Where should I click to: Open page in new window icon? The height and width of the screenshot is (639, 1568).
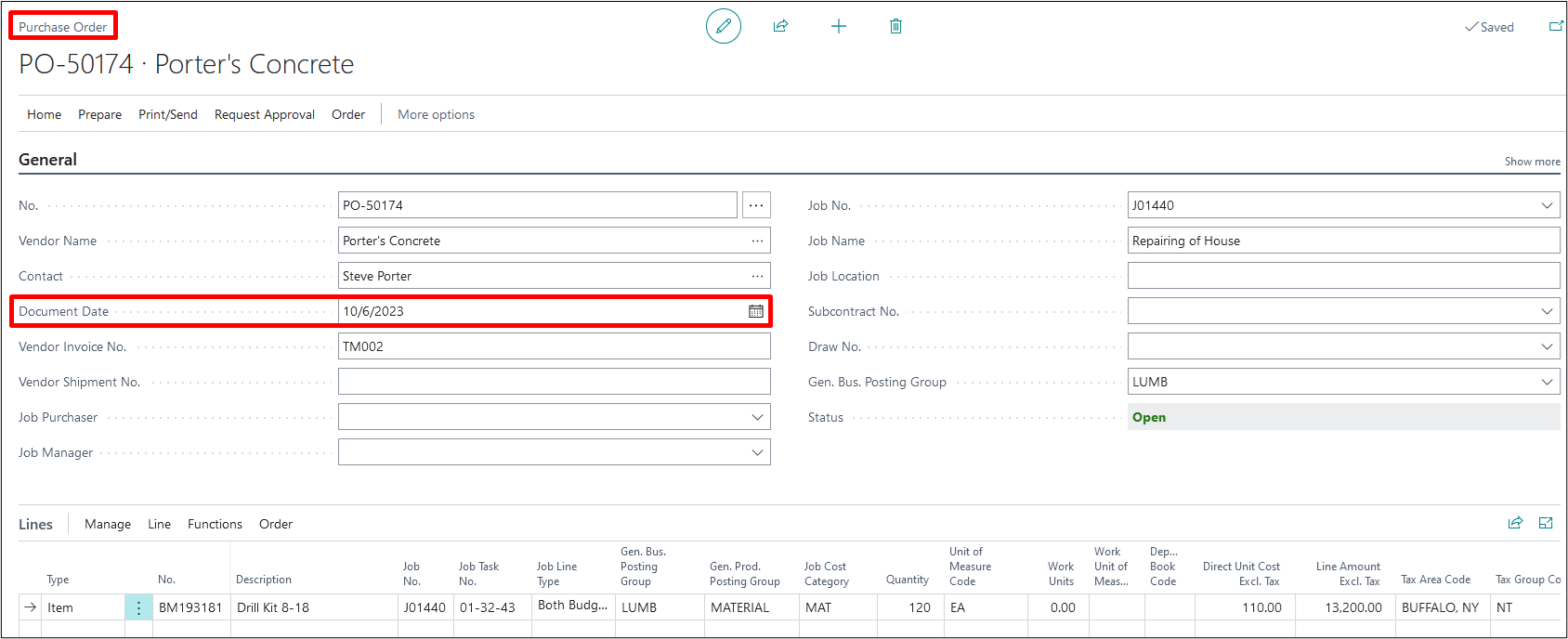coord(1555,26)
